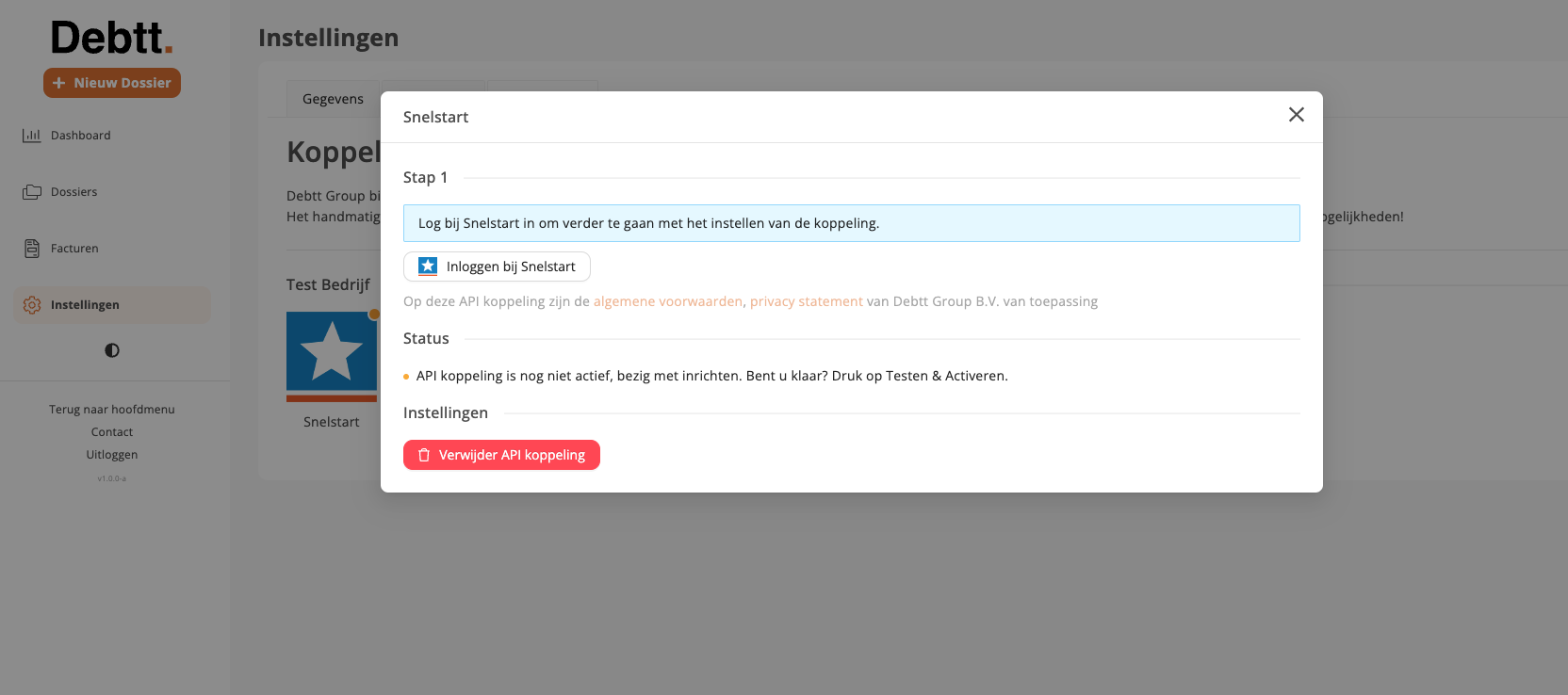Image resolution: width=1568 pixels, height=695 pixels.
Task: Click the Inloggen bij Snelstart button
Action: click(497, 267)
